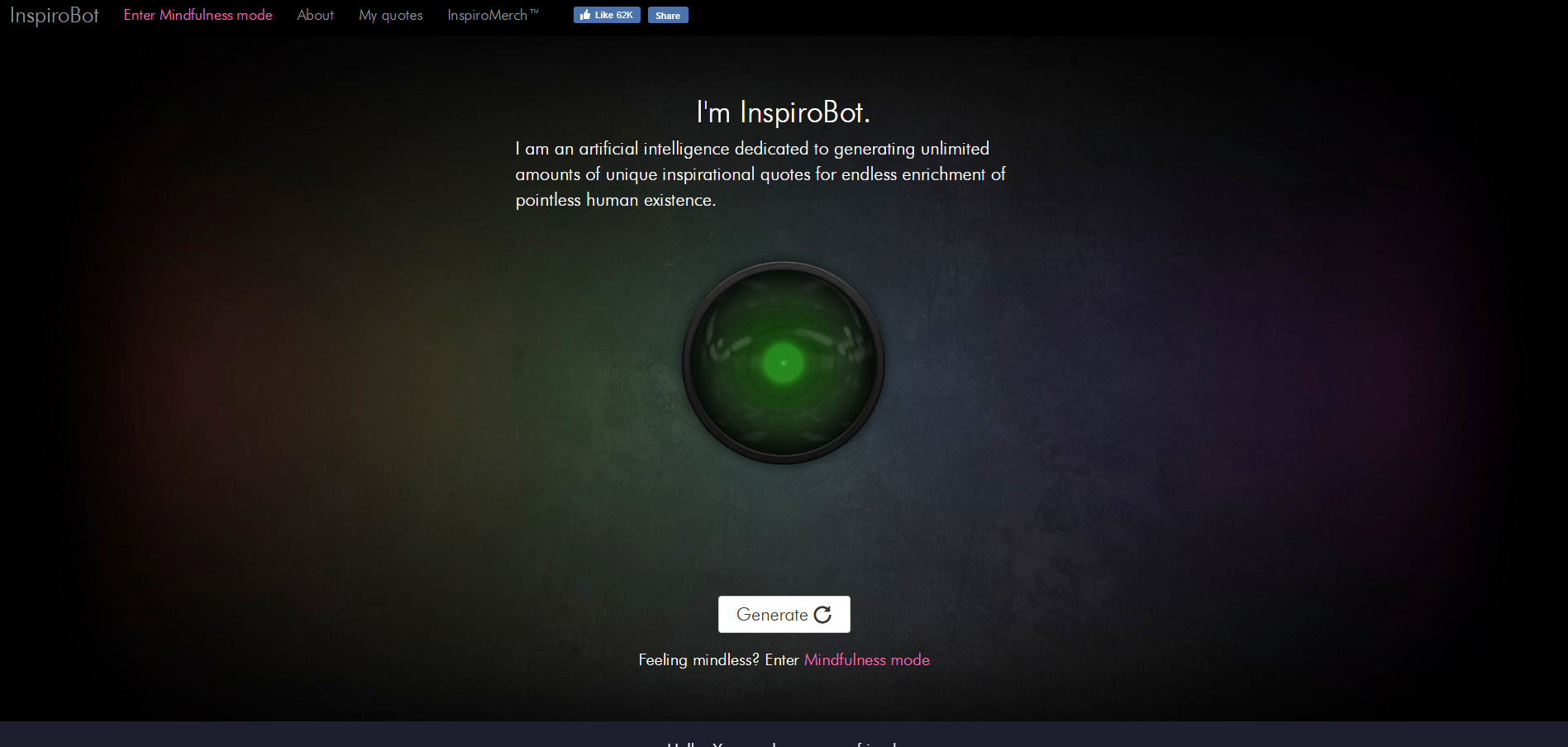Visit the InspiroMerch store link
The width and height of the screenshot is (1568, 747).
pos(487,15)
